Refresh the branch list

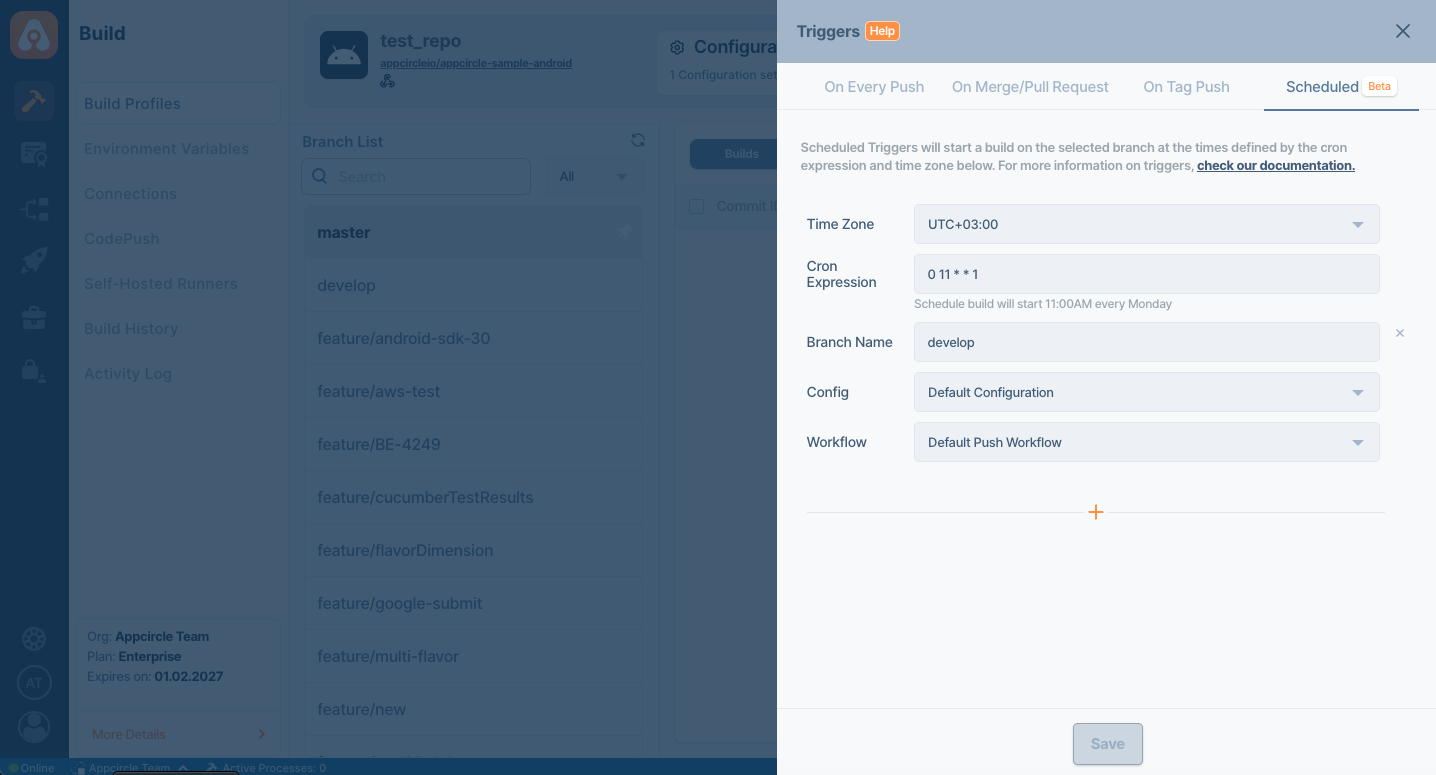pyautogui.click(x=638, y=141)
